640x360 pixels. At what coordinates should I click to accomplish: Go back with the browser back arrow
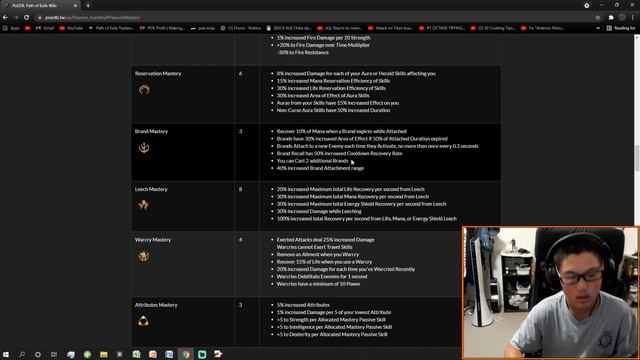pyautogui.click(x=5, y=18)
